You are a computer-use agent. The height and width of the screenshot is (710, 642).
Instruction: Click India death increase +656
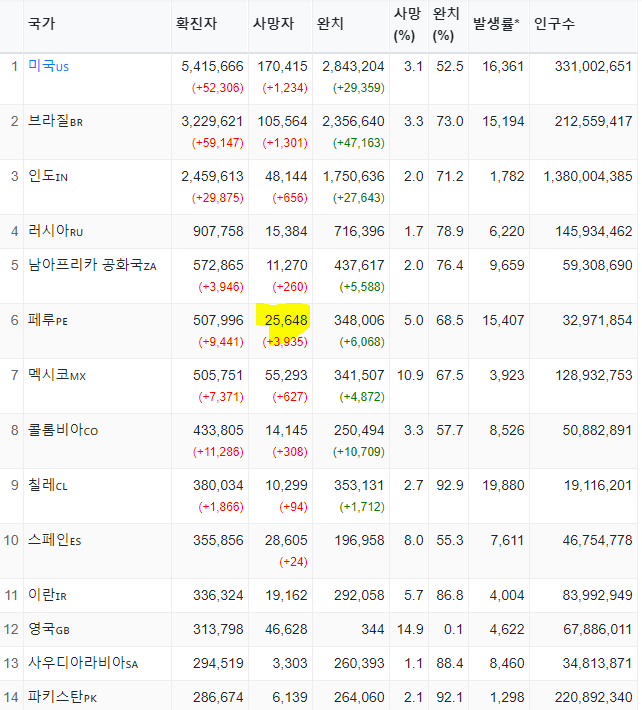290,197
